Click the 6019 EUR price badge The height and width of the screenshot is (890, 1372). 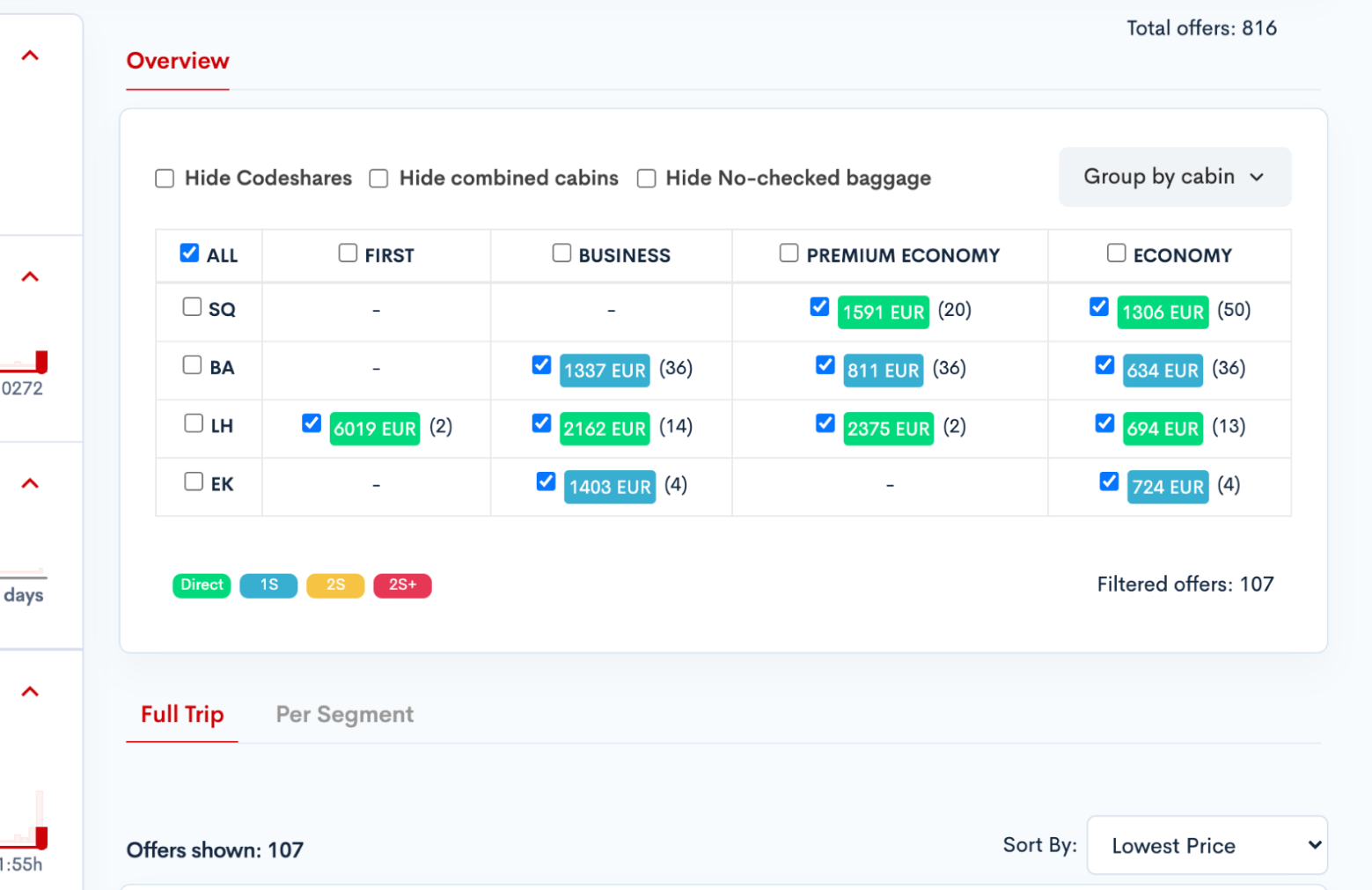coord(375,429)
